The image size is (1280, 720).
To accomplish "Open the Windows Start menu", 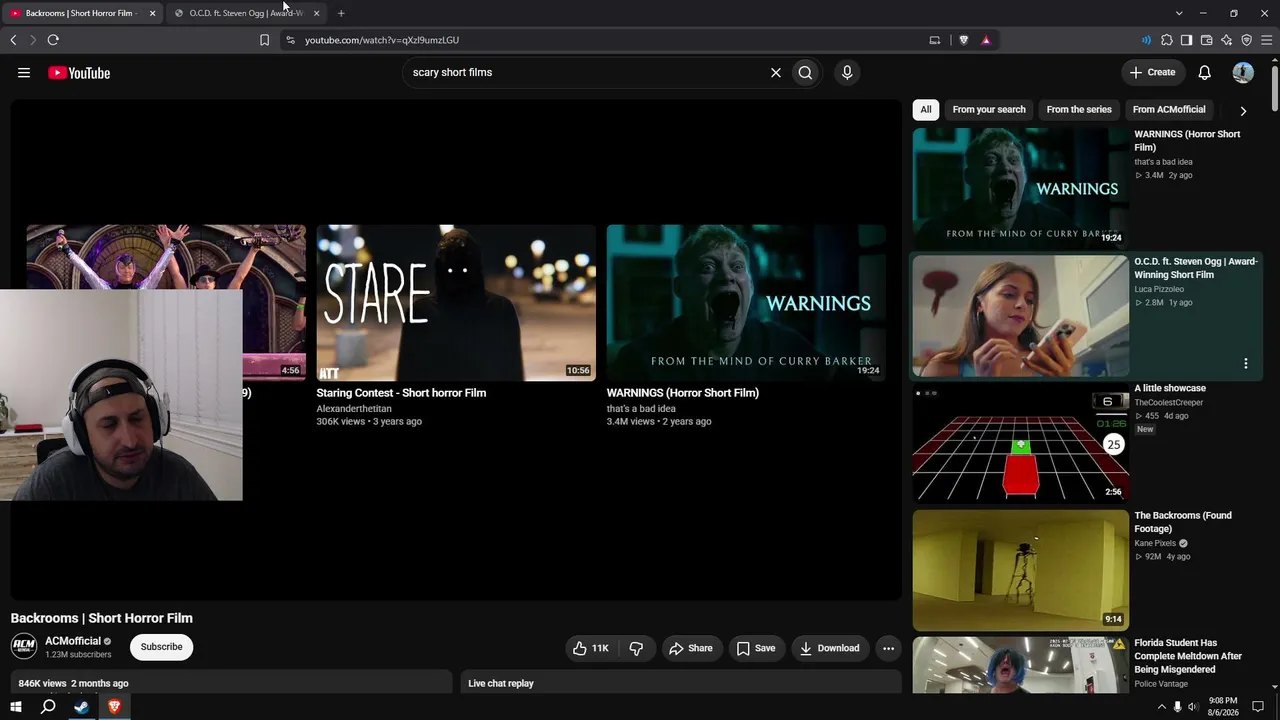I will [15, 707].
